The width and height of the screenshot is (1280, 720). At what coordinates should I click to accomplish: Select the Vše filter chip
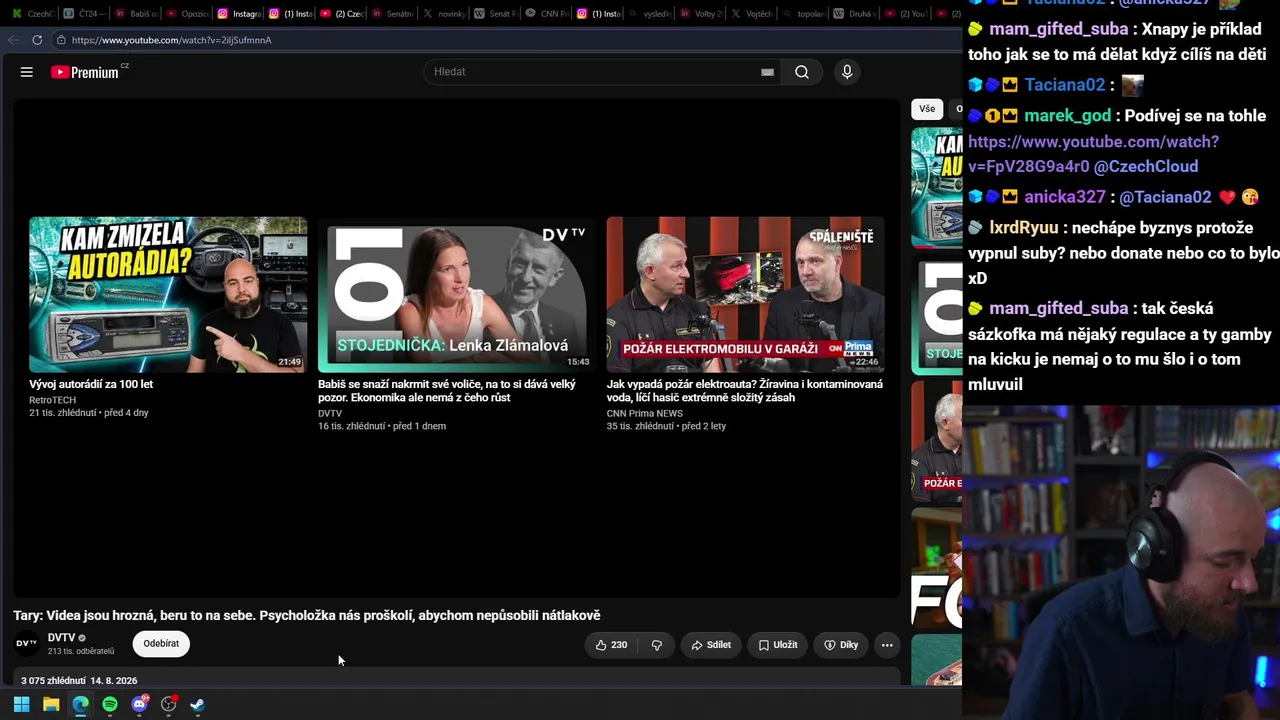point(927,109)
